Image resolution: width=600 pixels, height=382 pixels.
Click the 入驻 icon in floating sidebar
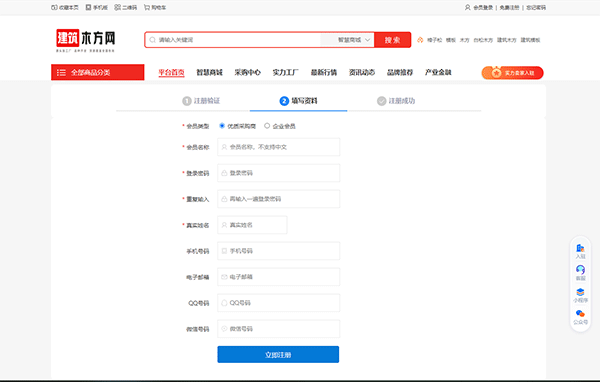tap(580, 248)
